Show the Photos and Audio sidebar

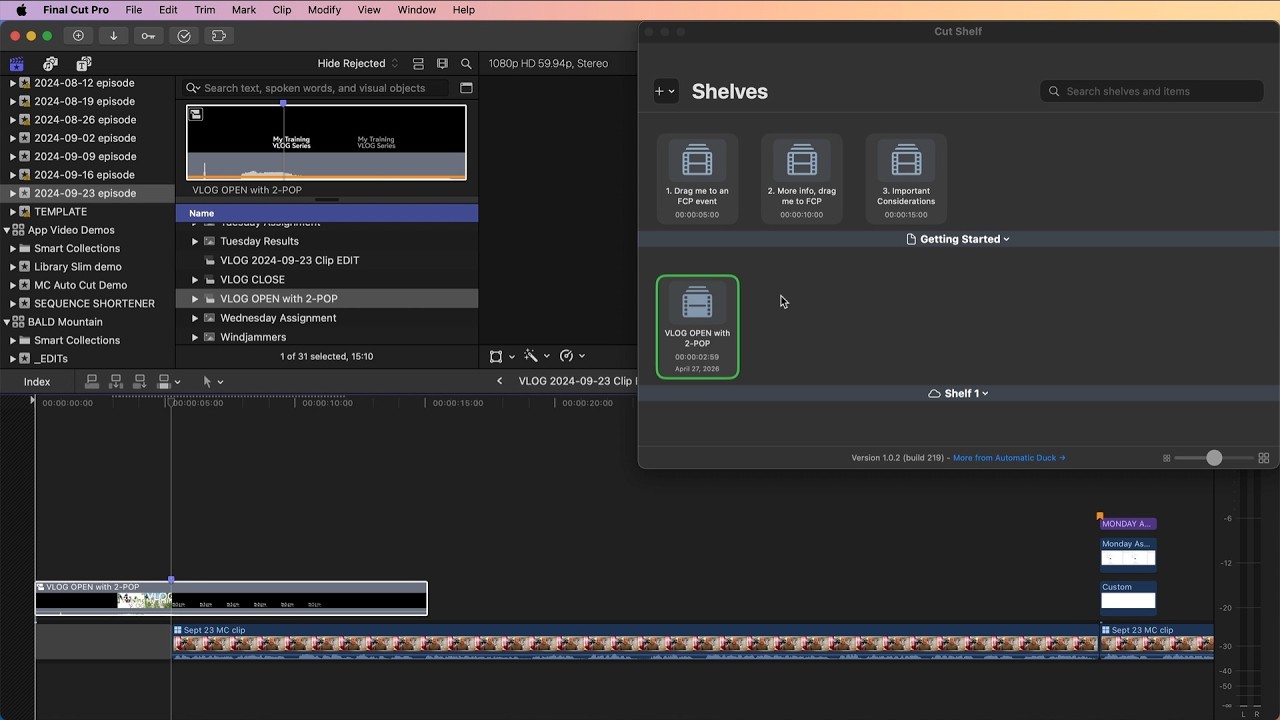(50, 64)
